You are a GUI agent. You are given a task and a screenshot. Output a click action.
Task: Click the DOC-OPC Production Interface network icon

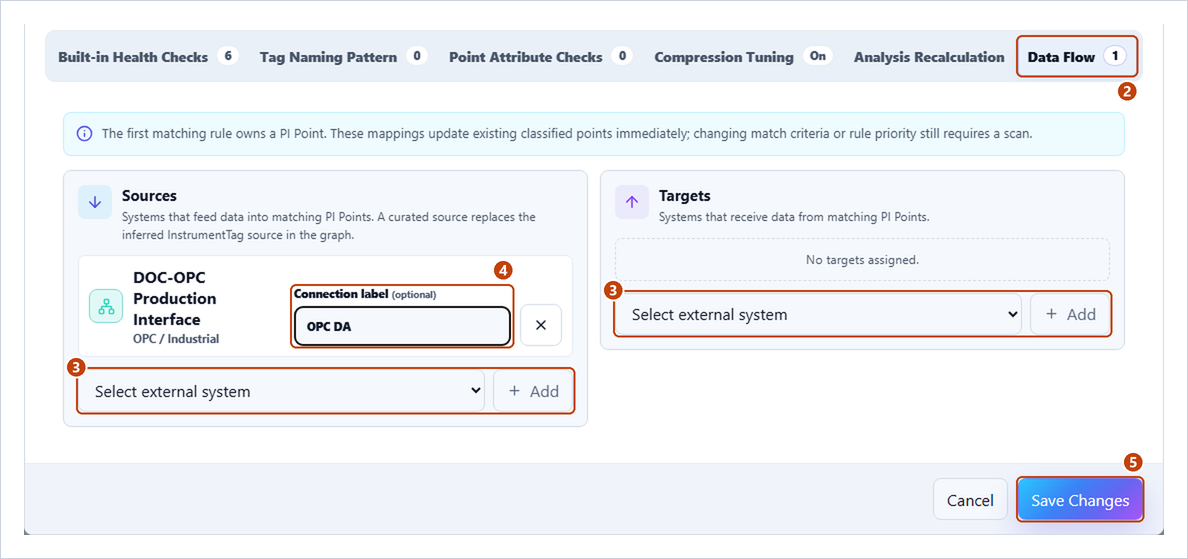[106, 306]
